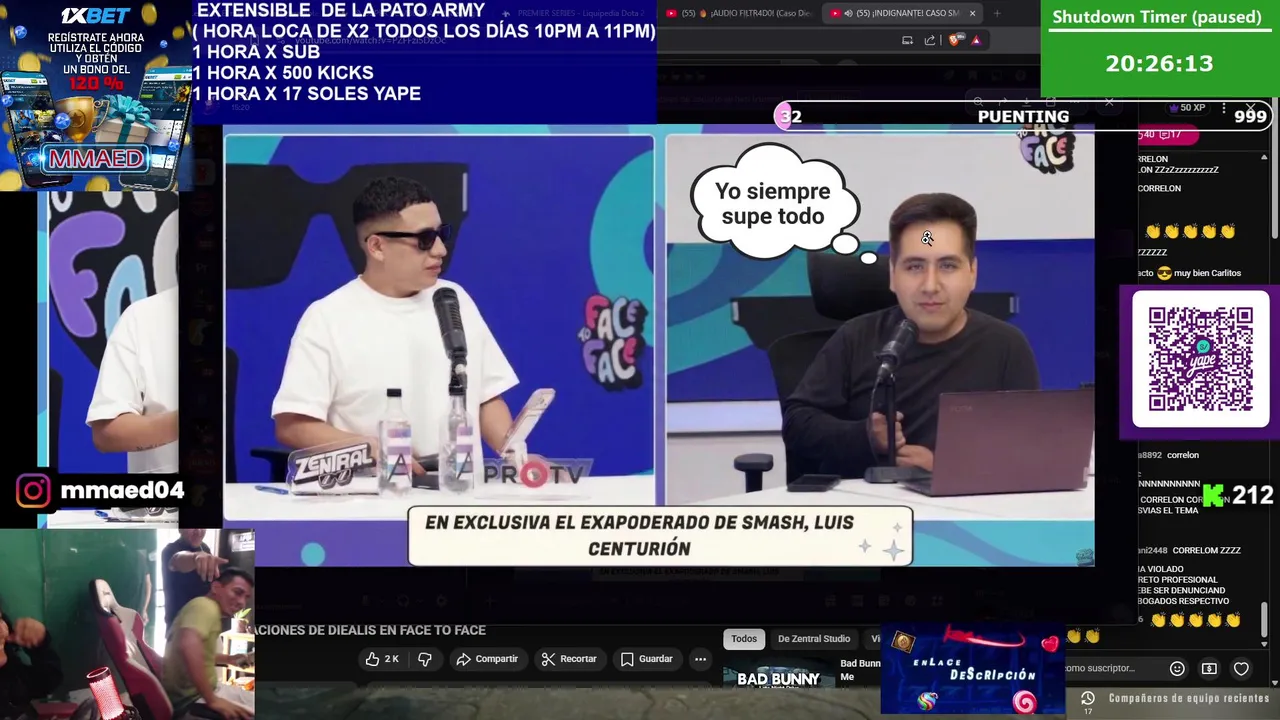Viewport: 1280px width, 720px height.
Task: Click the 'muy bien Carlitos' chat message
Action: [1207, 273]
